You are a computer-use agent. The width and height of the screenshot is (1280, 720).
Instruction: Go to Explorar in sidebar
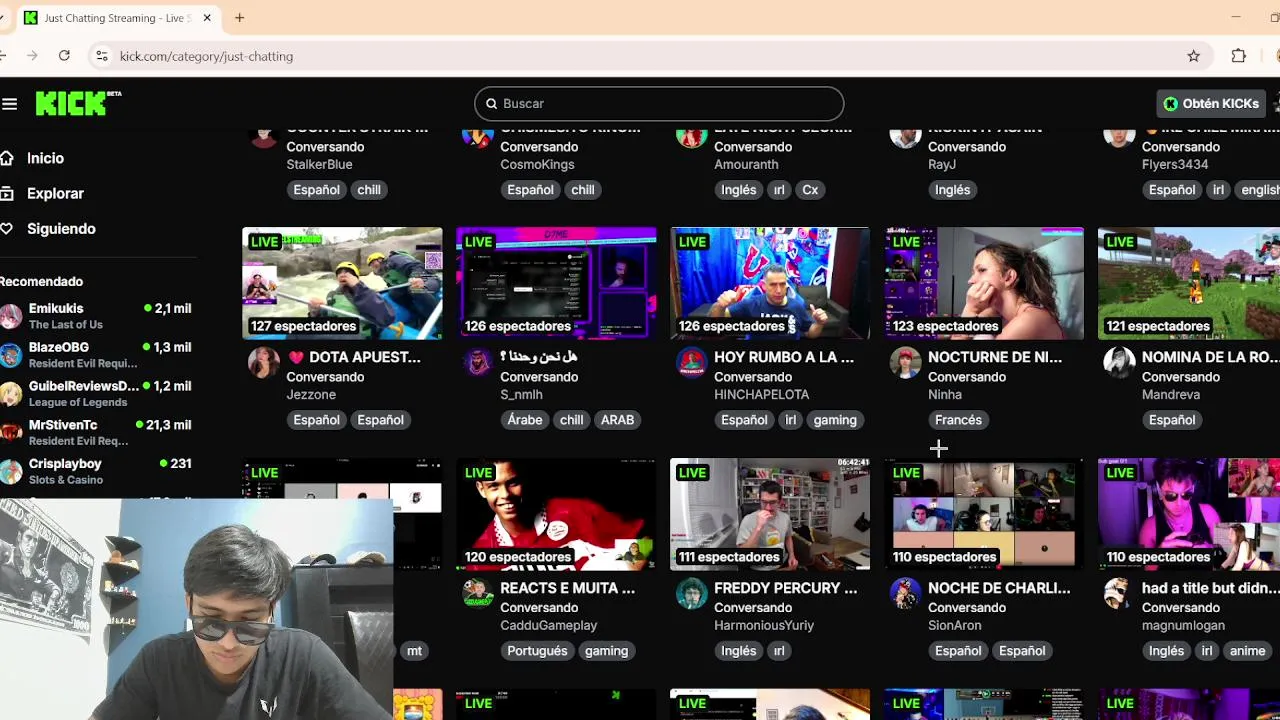click(x=55, y=193)
